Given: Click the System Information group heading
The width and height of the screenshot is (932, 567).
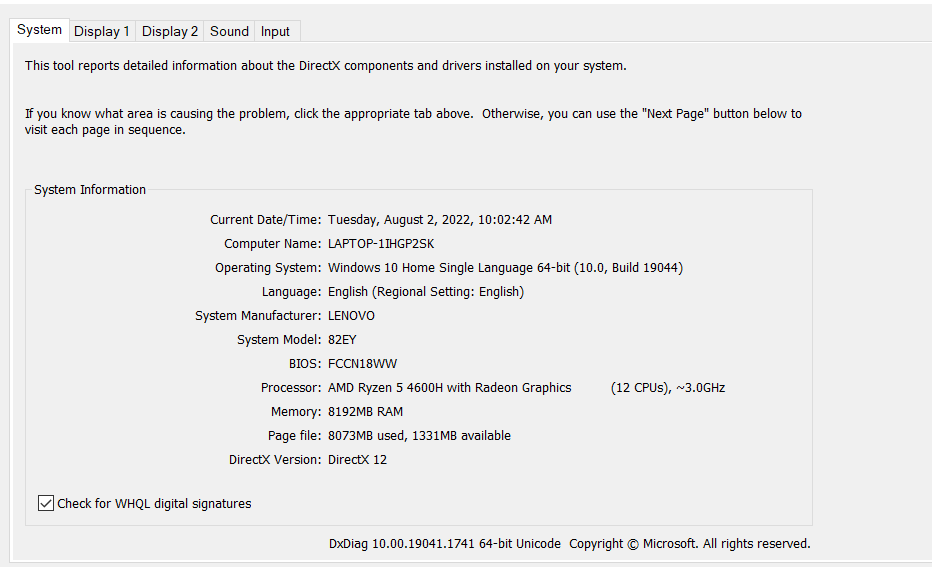Looking at the screenshot, I should [x=90, y=190].
